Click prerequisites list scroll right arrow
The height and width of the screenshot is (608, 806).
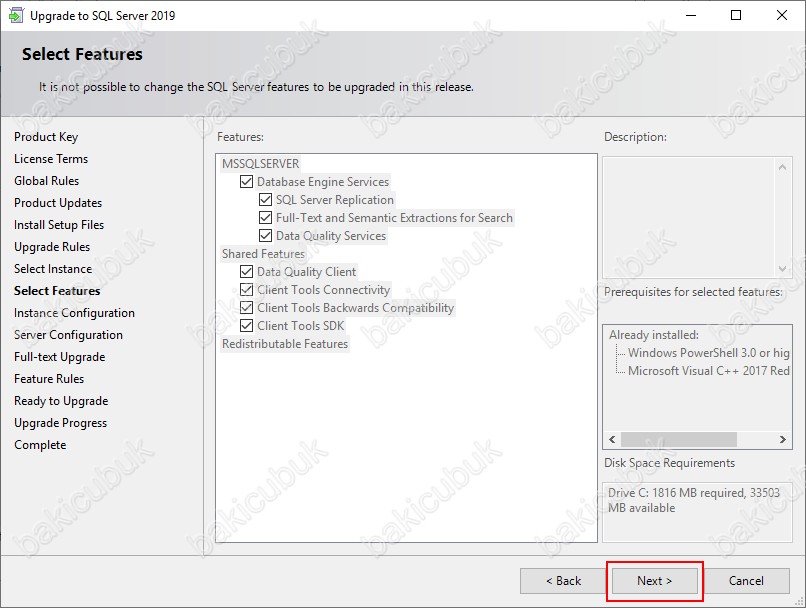782,439
